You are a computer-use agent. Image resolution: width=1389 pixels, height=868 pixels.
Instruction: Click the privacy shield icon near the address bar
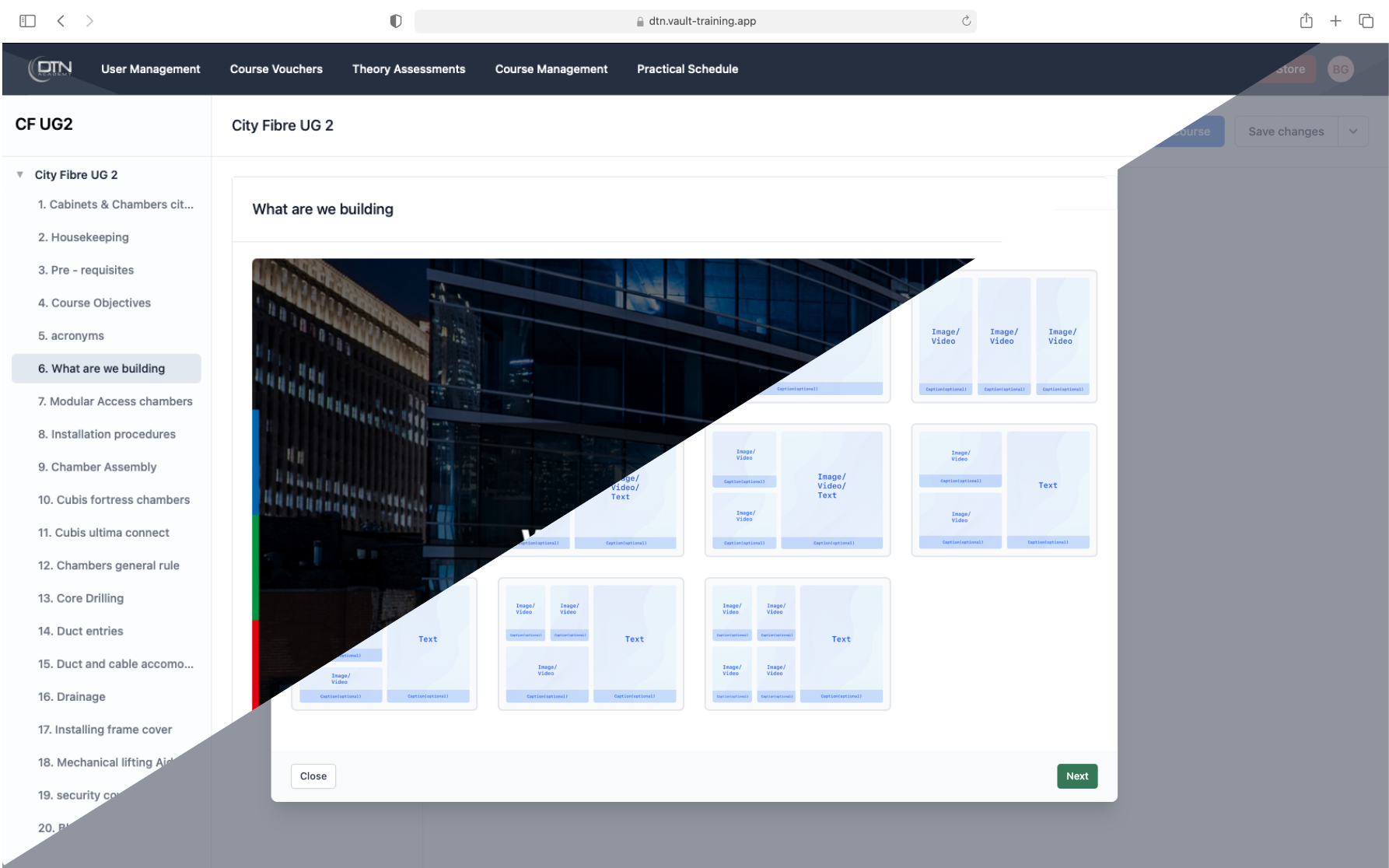click(x=396, y=20)
